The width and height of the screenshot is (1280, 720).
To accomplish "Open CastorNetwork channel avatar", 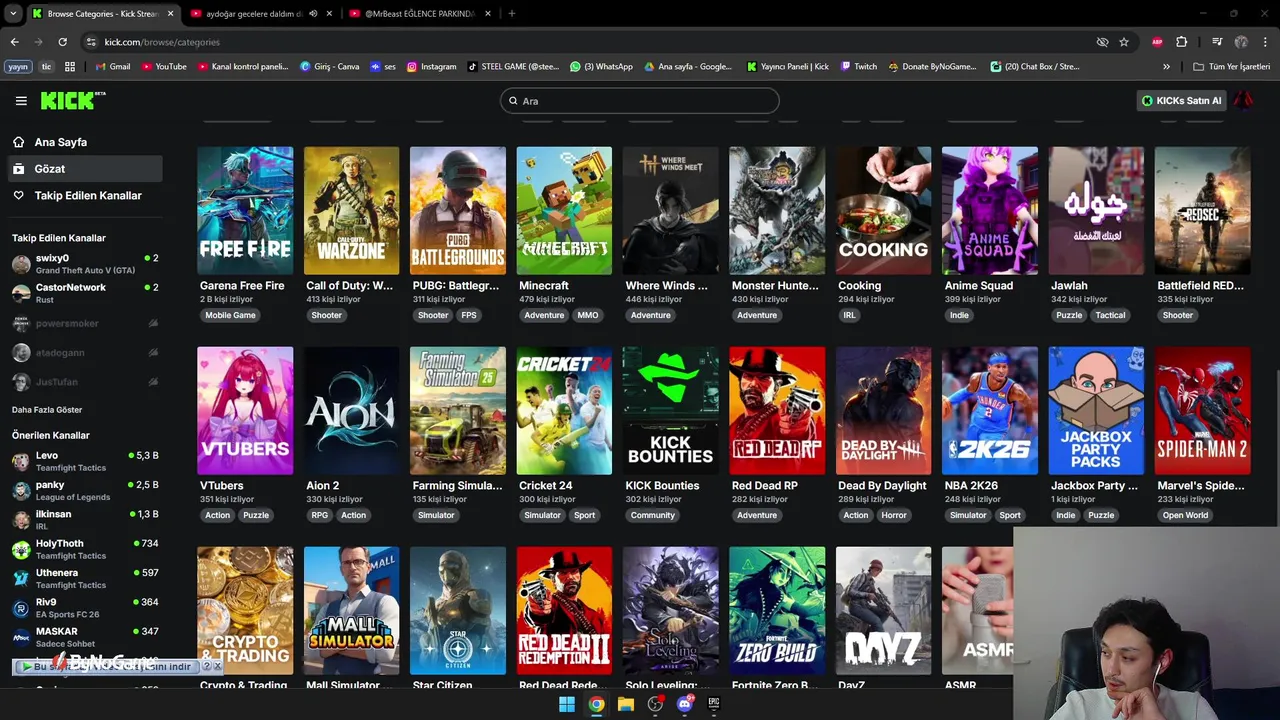I will pos(21,293).
